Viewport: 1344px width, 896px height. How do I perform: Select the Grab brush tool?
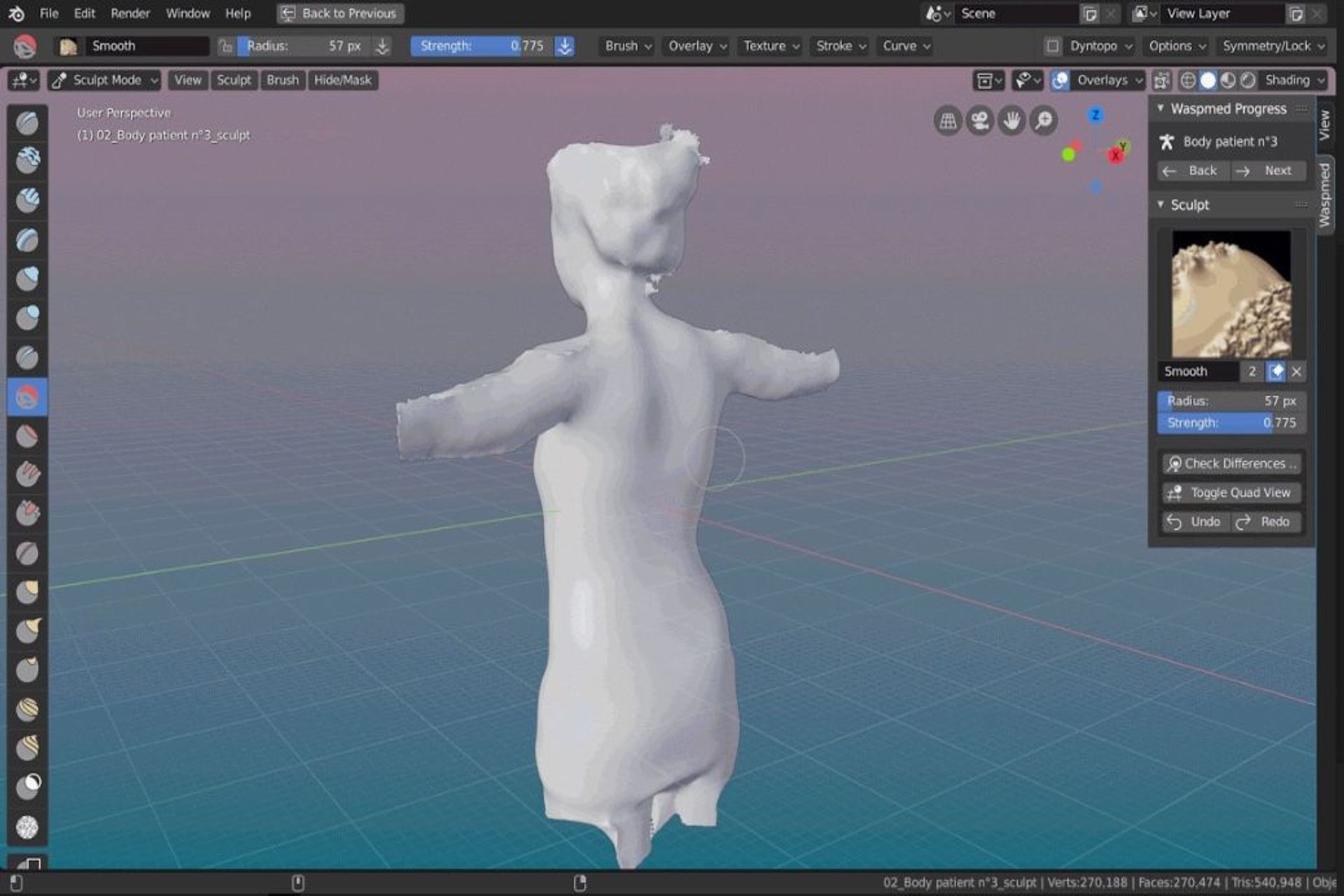[x=27, y=592]
